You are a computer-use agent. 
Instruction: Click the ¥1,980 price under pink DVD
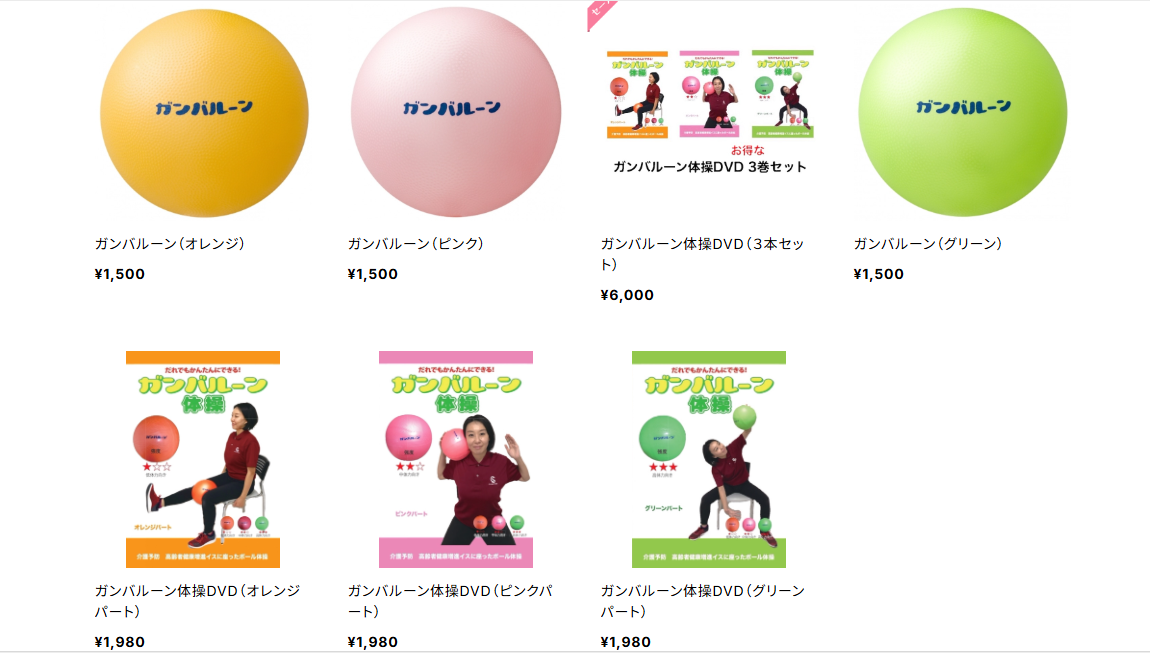point(373,642)
